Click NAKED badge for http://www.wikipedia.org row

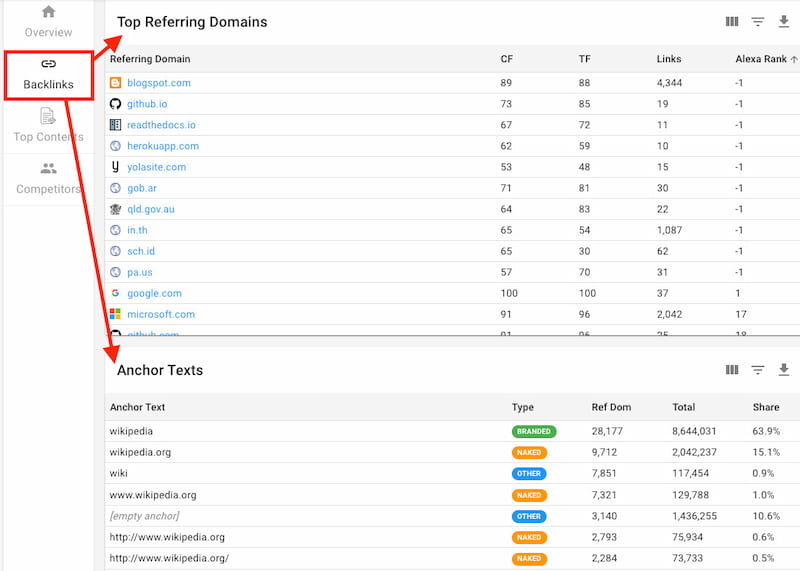pyautogui.click(x=529, y=537)
